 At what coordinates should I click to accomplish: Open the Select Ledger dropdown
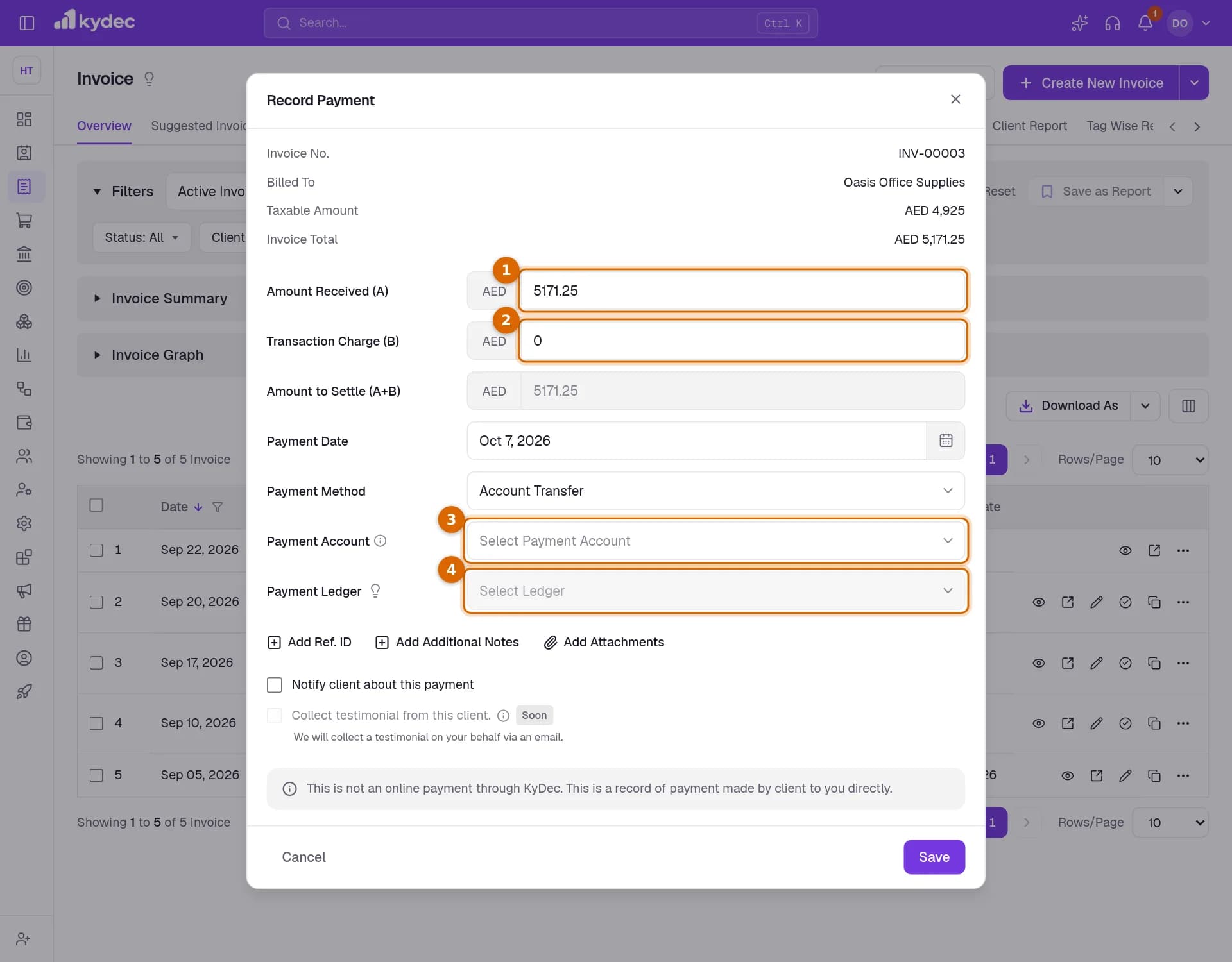point(715,591)
